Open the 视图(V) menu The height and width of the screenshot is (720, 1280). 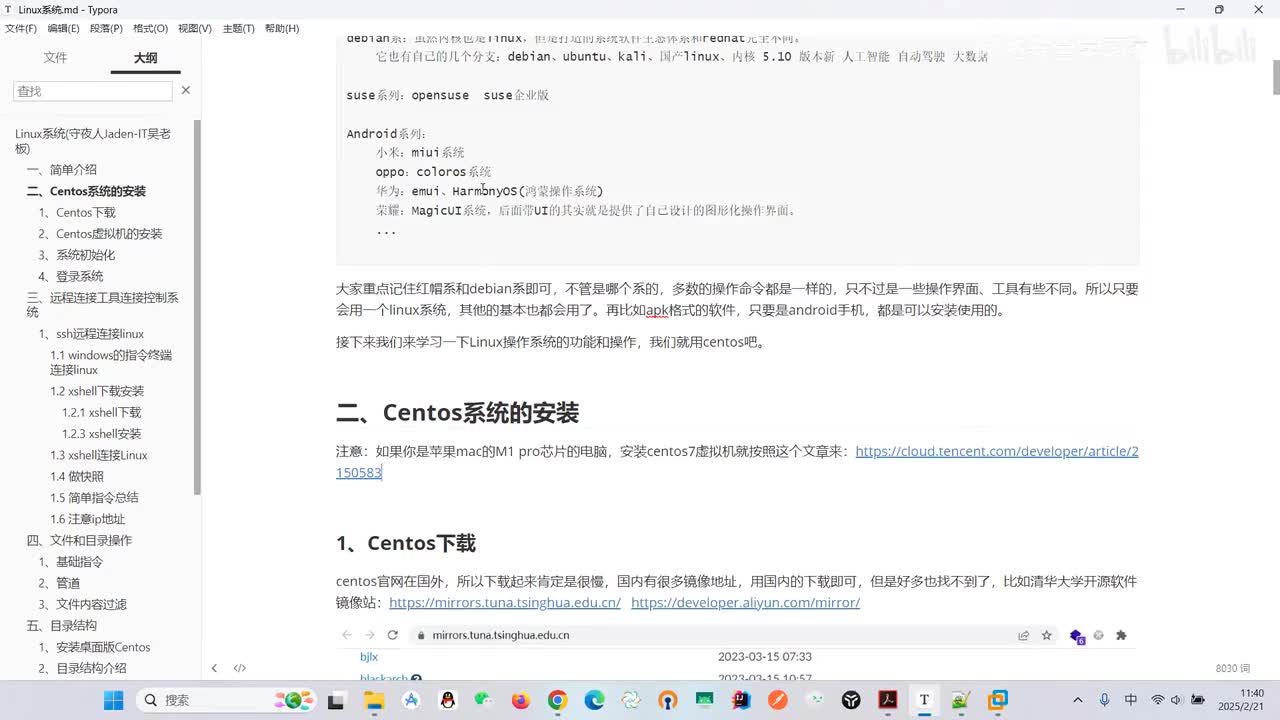coord(194,28)
